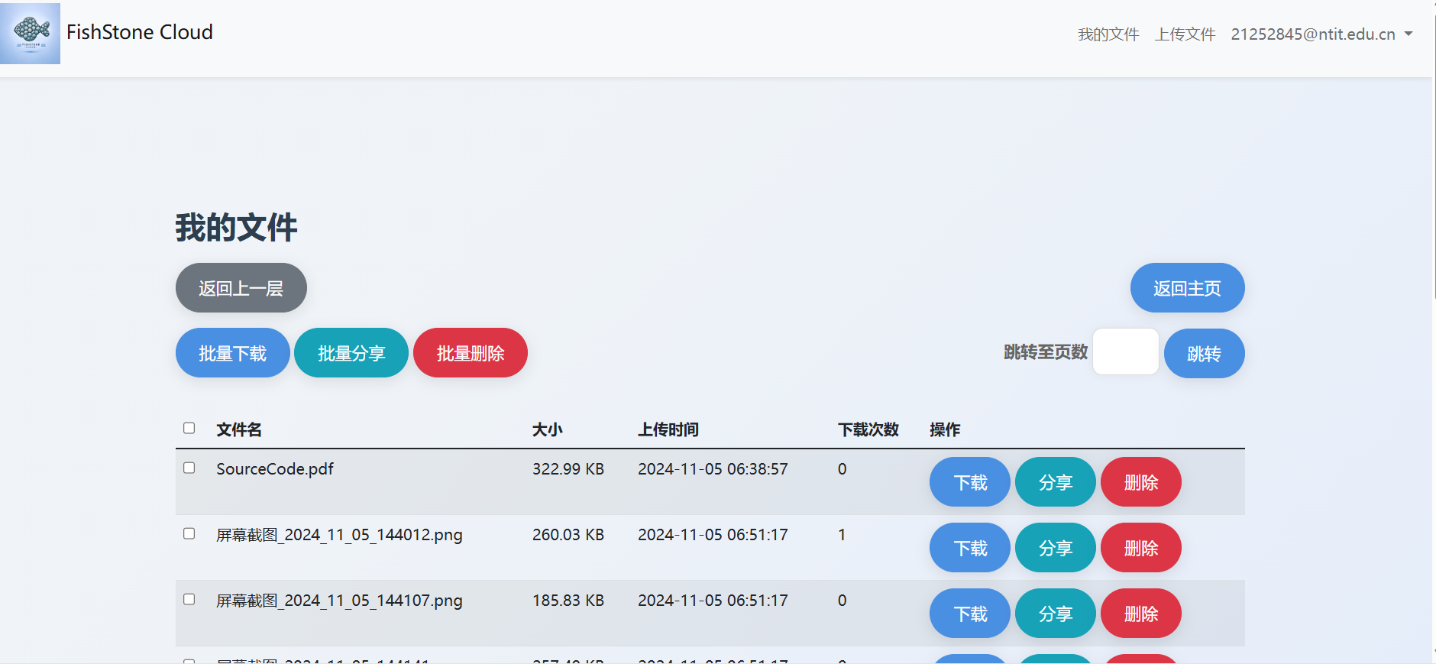Share the 屏幕截图_2024_11_05_144012.png file

(1055, 548)
